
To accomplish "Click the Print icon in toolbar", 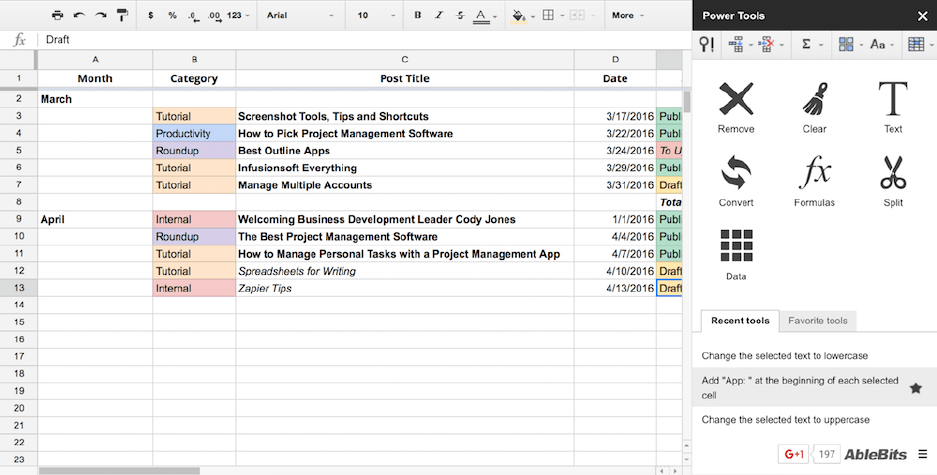I will pyautogui.click(x=57, y=16).
